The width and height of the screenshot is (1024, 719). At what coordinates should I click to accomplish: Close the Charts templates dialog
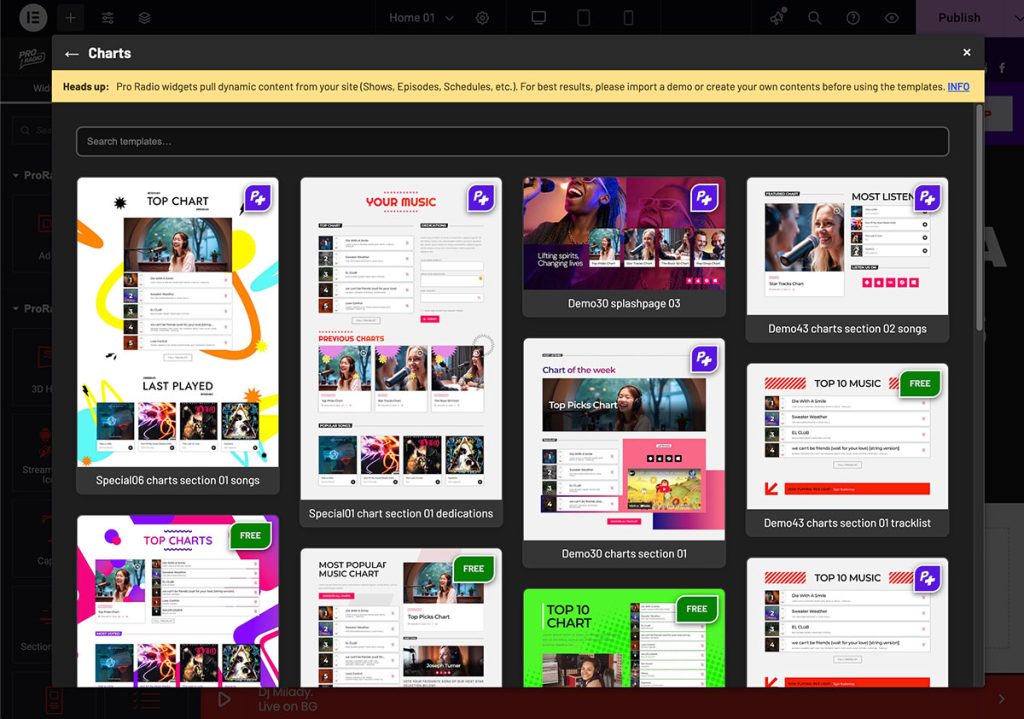tap(966, 53)
